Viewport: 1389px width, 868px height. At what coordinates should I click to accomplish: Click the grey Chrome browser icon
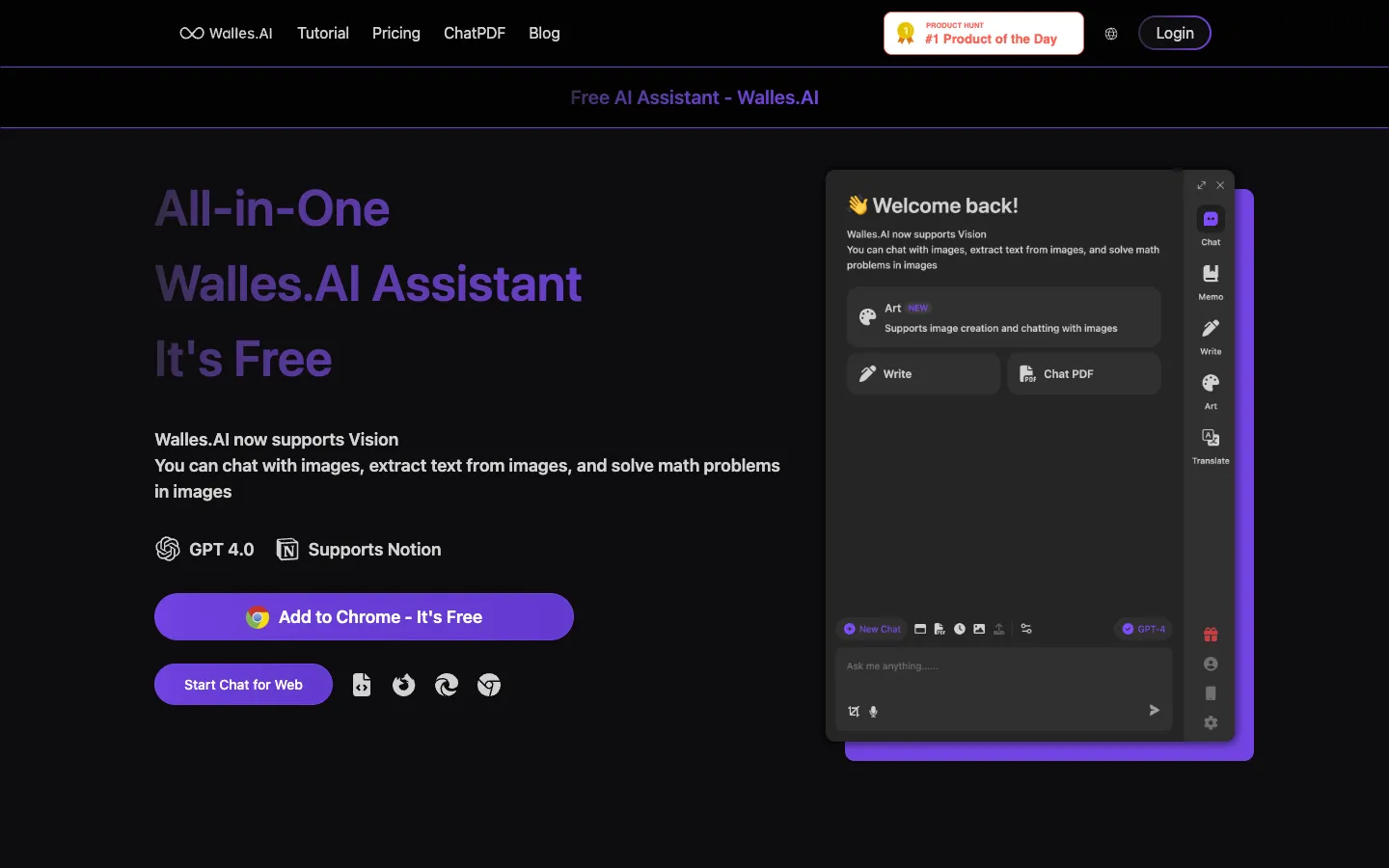[x=489, y=685]
